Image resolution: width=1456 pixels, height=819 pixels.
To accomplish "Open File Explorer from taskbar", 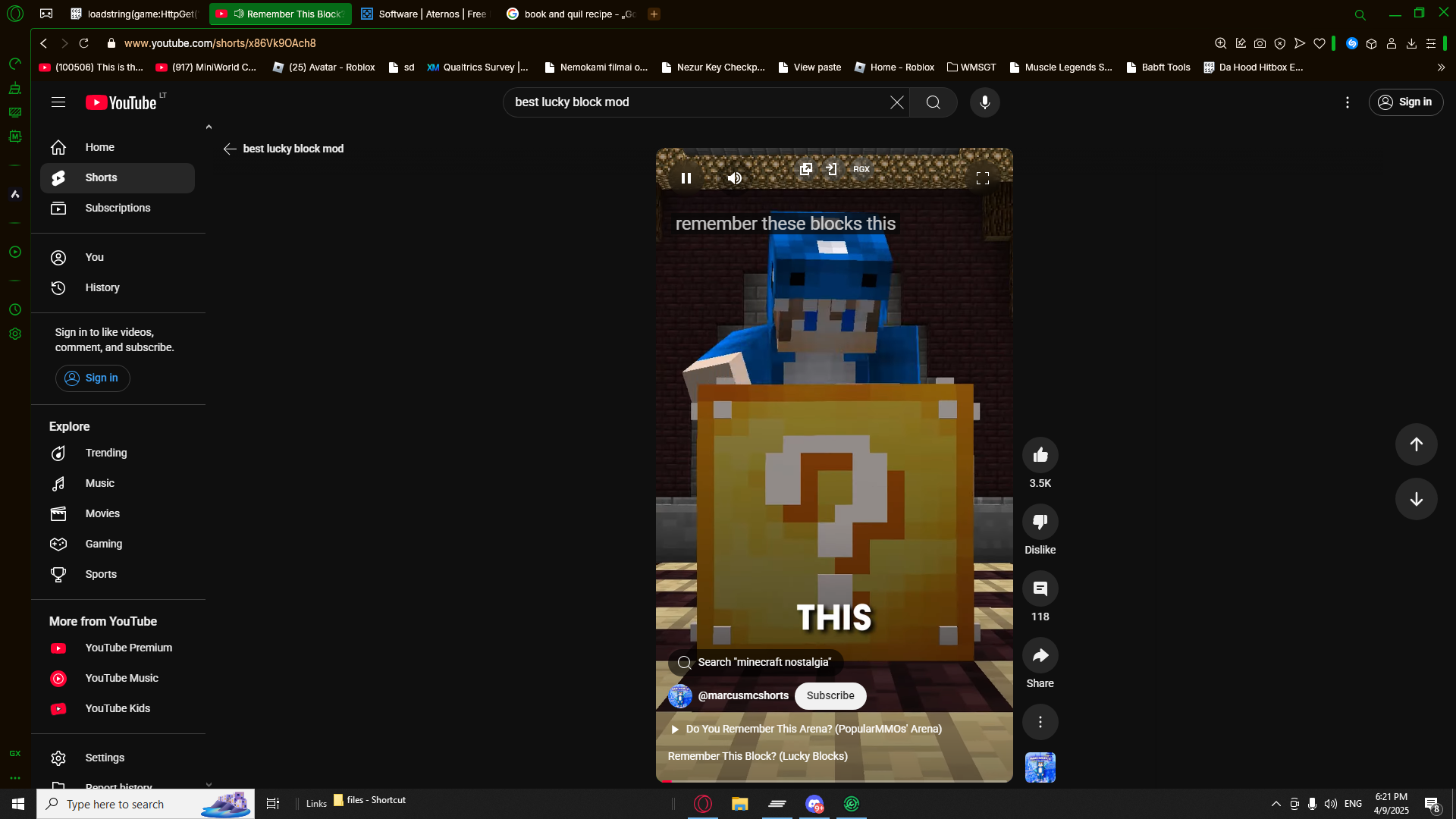I will point(740,804).
